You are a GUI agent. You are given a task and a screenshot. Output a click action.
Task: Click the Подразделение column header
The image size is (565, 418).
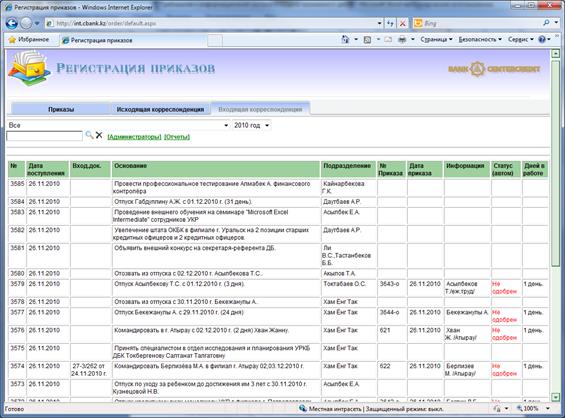[x=348, y=169]
